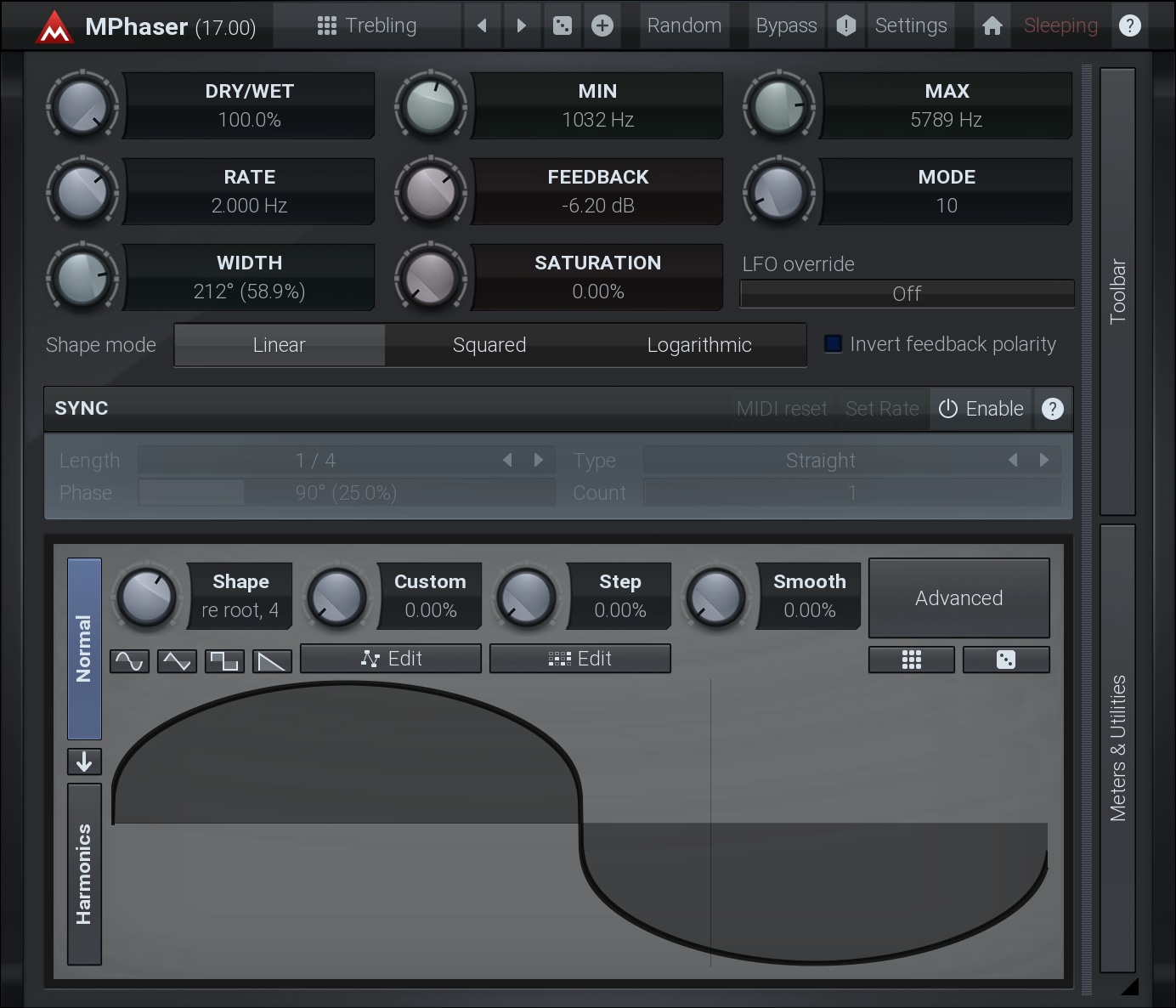1176x1008 pixels.
Task: Select Logarithmic shape mode
Action: (x=699, y=345)
